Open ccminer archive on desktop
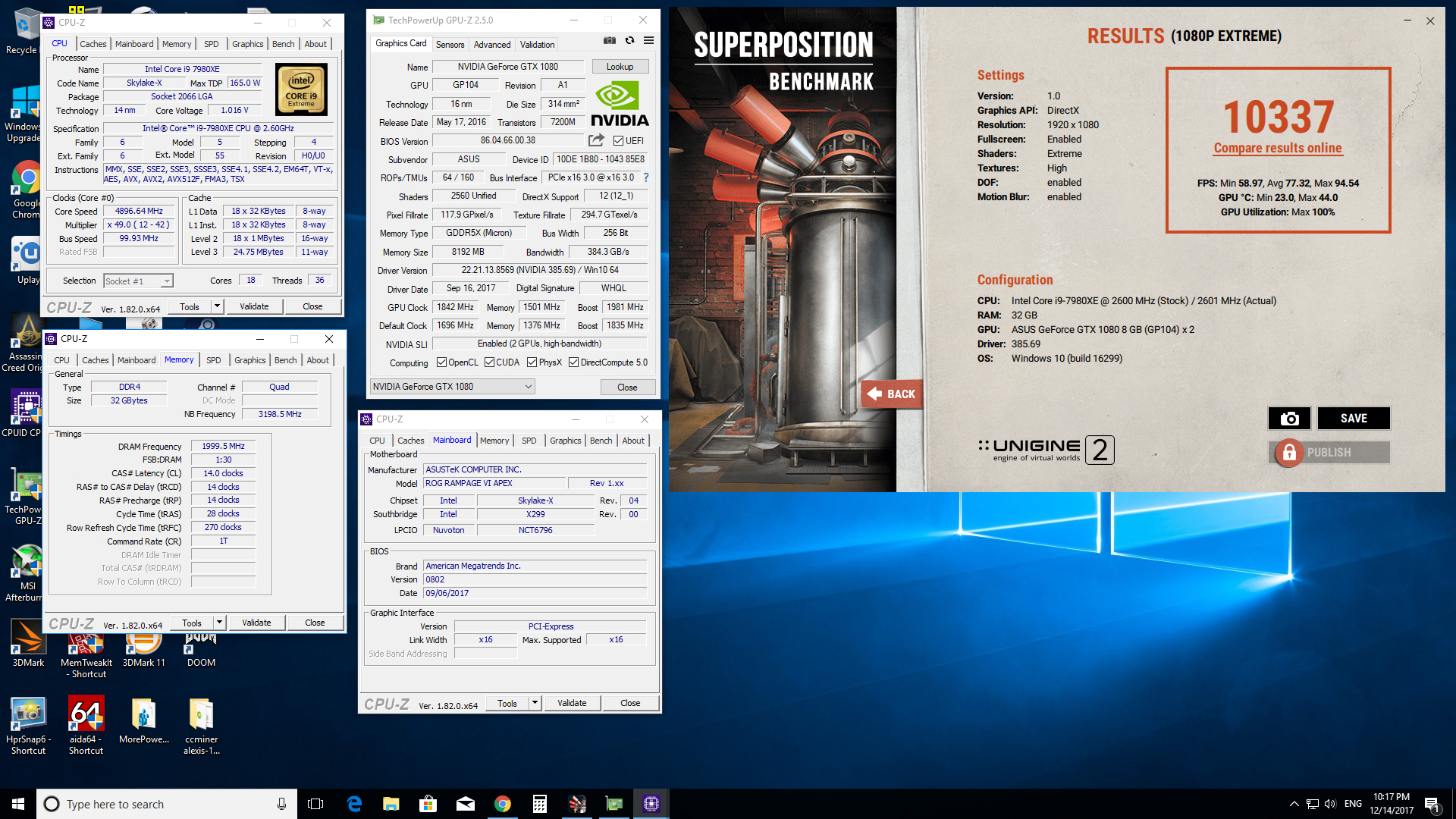 (x=201, y=726)
